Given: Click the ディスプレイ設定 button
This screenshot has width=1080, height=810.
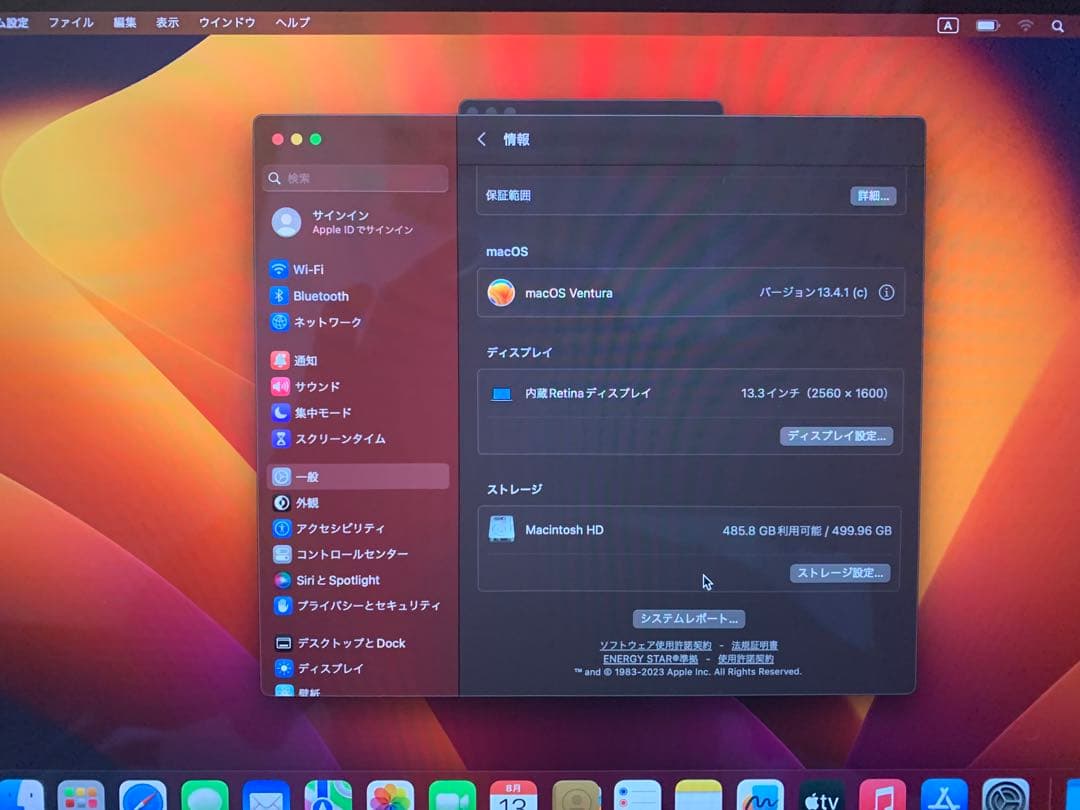Looking at the screenshot, I should [x=837, y=435].
